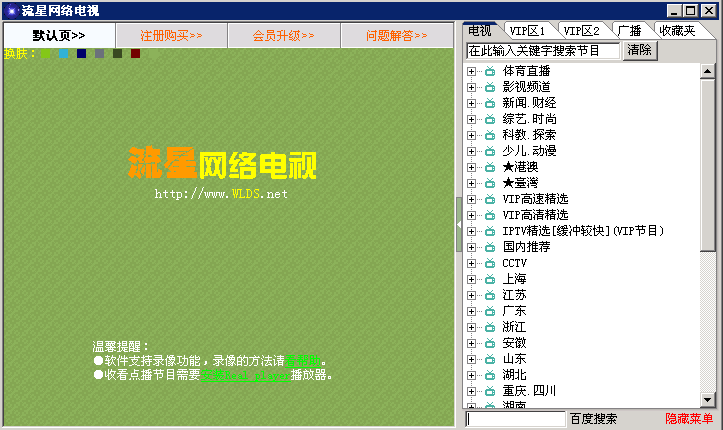
Task: Switch to the 电视 tab
Action: click(x=480, y=30)
